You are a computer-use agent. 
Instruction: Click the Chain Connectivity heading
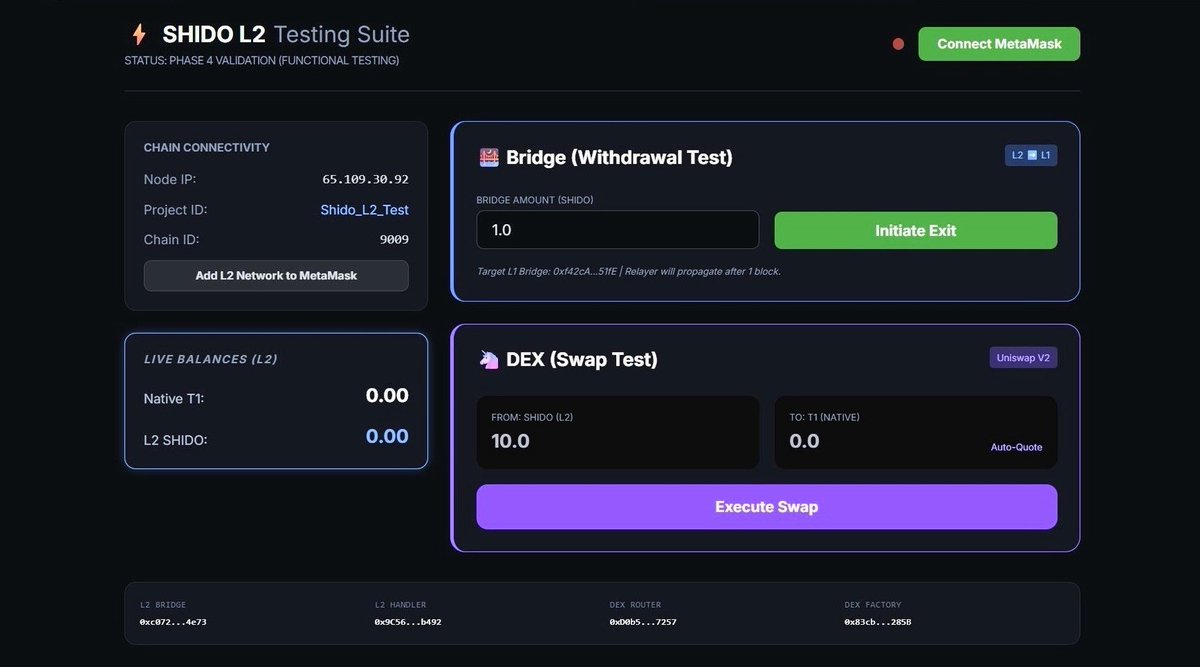207,148
